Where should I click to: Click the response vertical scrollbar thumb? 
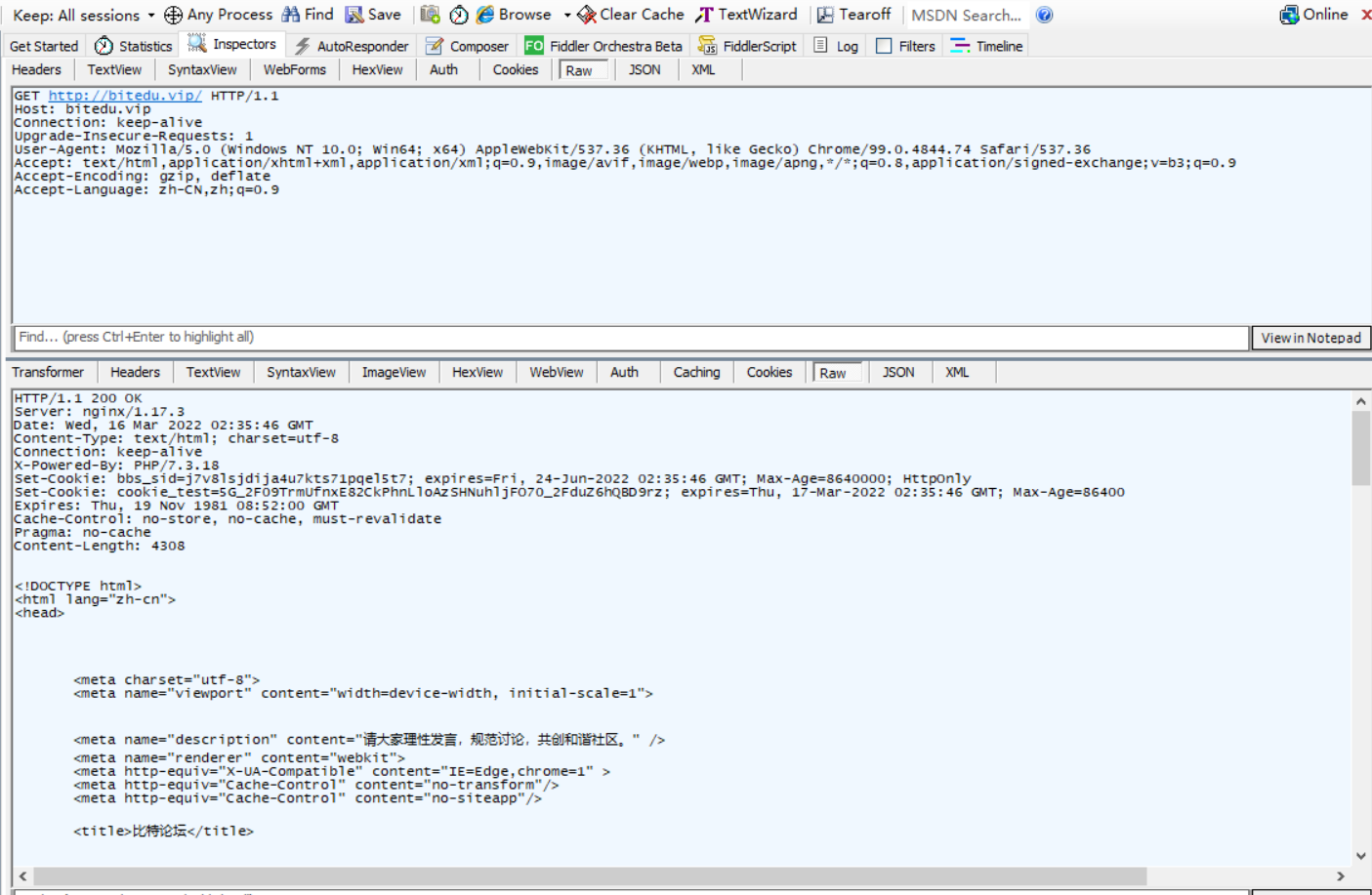point(1360,448)
